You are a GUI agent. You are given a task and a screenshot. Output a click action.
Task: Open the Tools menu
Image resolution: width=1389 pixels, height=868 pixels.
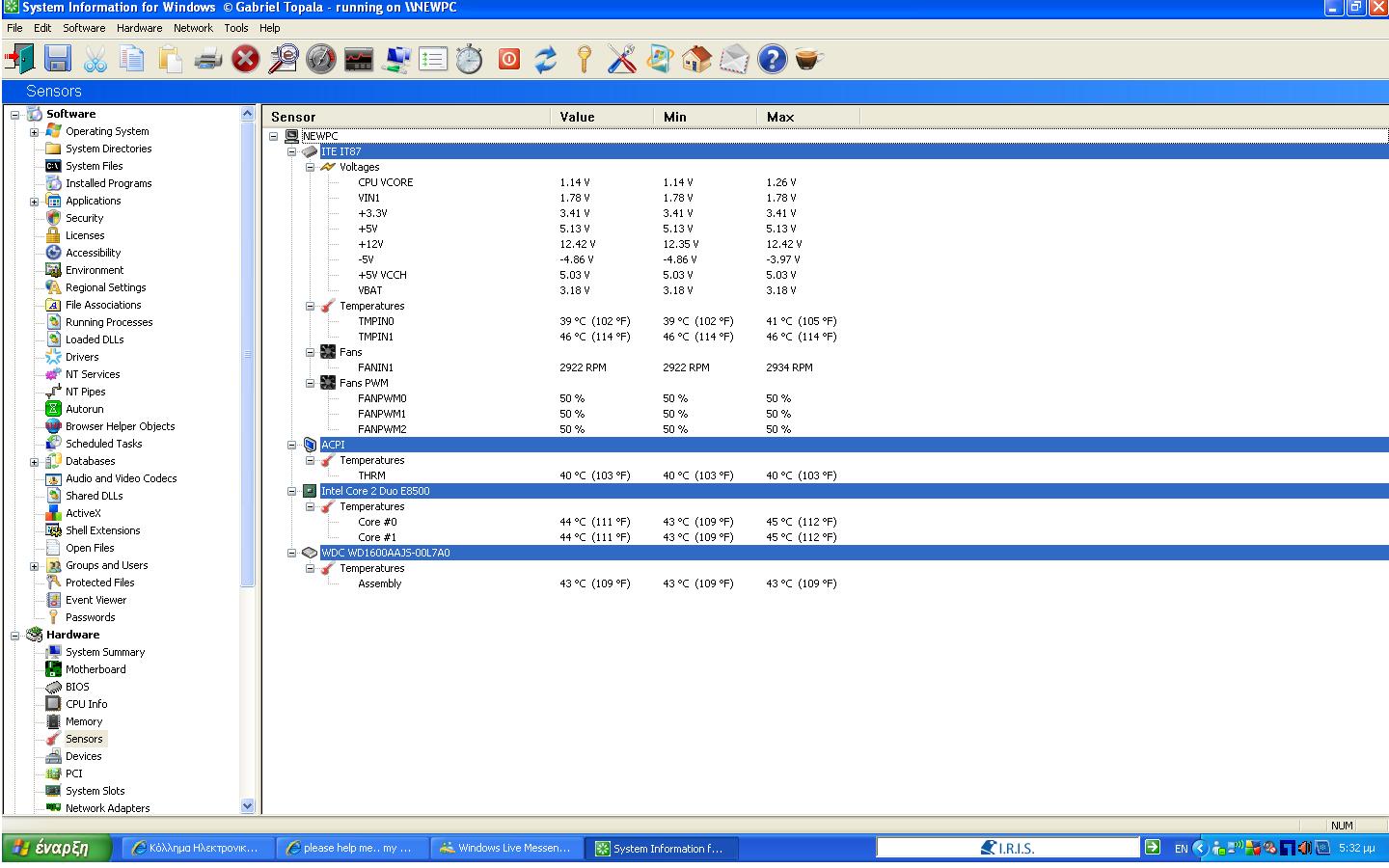tap(236, 28)
